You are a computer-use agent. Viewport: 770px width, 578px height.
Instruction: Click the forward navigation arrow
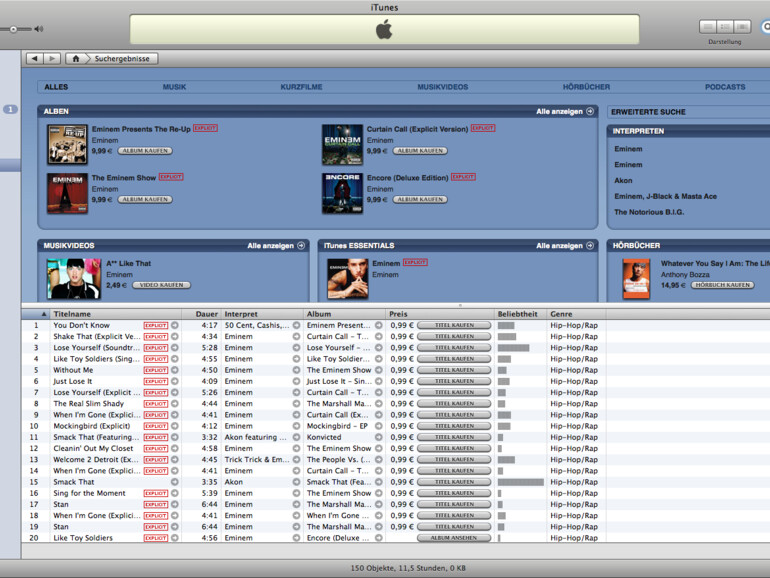click(52, 58)
